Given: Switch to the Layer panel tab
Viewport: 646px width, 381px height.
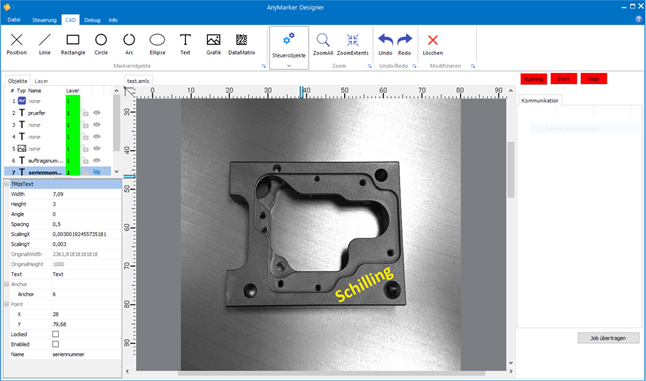Looking at the screenshot, I should 41,81.
